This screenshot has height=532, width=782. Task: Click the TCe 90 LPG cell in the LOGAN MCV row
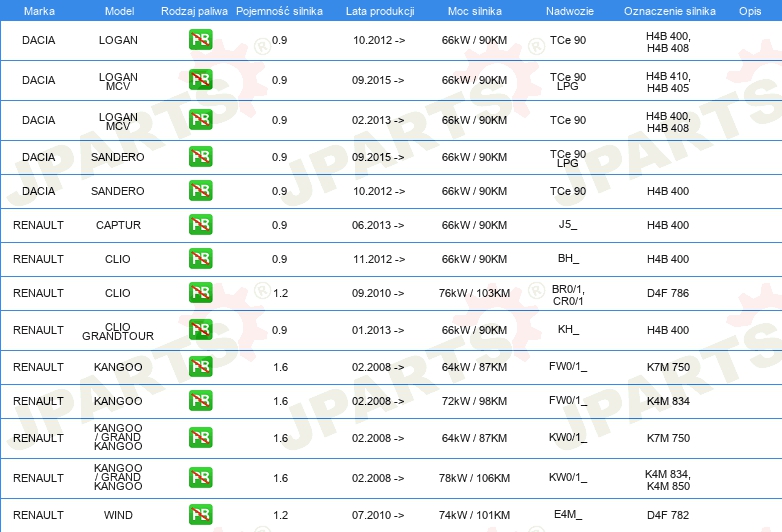(568, 82)
